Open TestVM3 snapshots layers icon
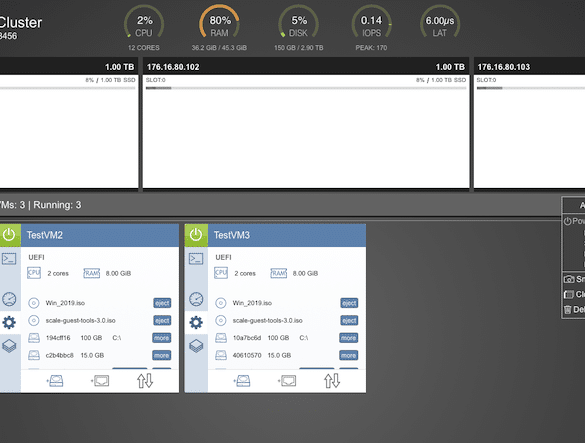Screen dimensions: 585x443 click(196, 346)
